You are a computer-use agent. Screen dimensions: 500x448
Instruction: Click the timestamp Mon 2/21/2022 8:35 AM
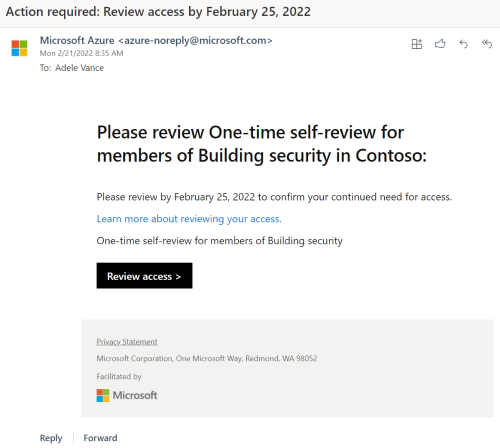point(82,53)
